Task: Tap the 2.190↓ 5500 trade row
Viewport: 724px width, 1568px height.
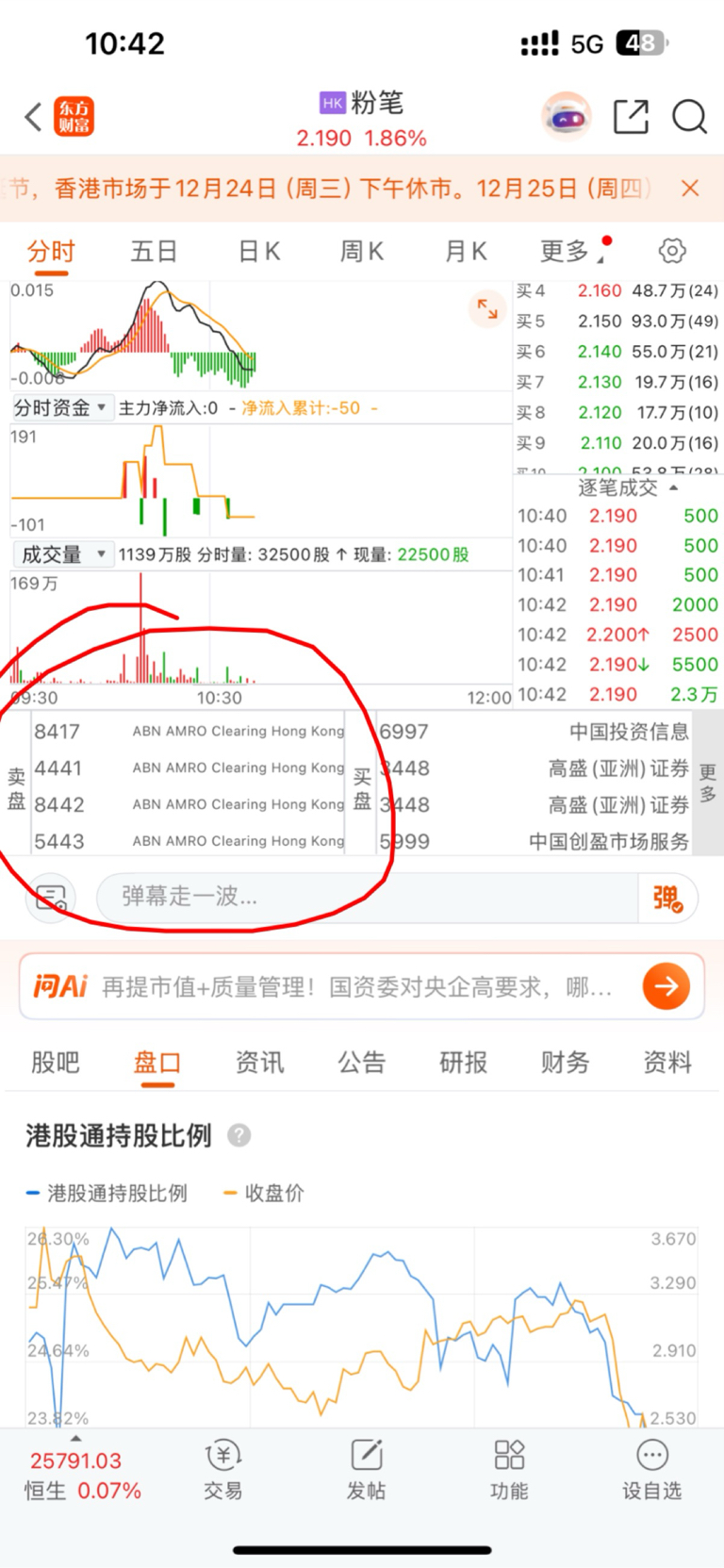Action: pos(617,664)
